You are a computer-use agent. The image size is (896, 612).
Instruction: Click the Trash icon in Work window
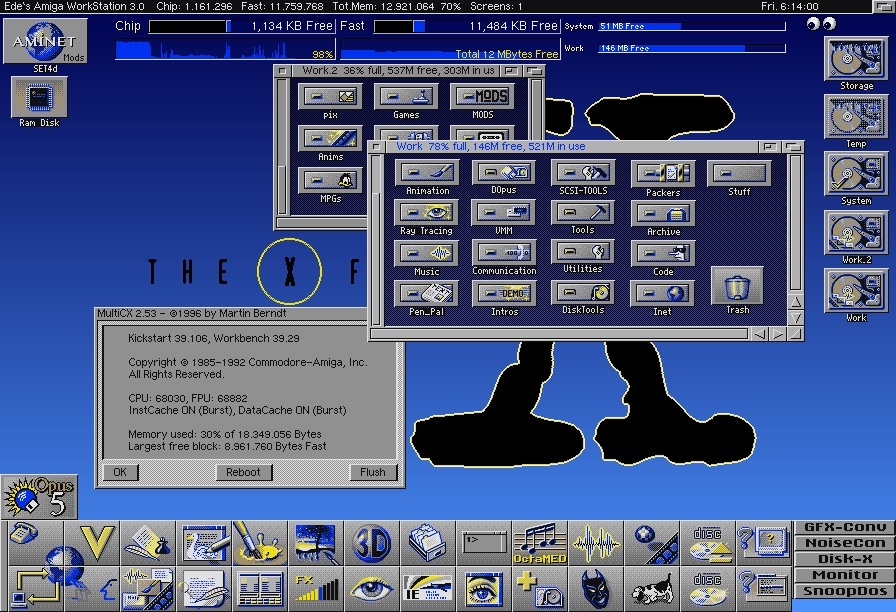pyautogui.click(x=737, y=287)
